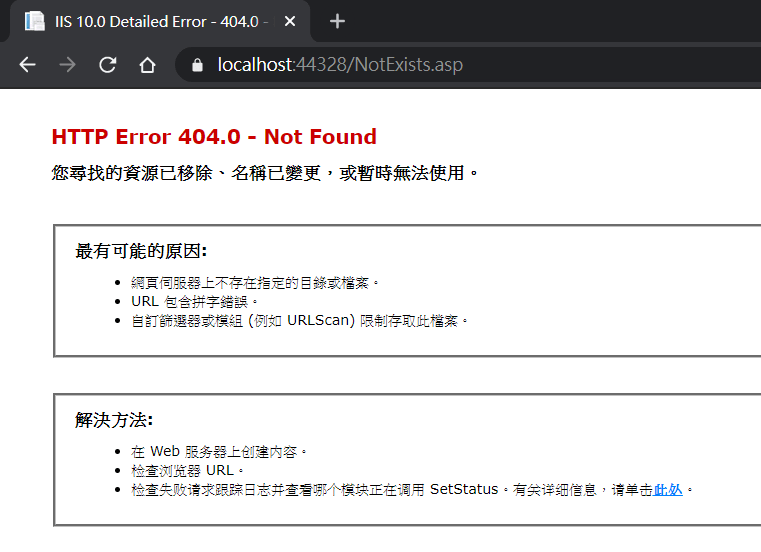Reload the page with the refresh icon
761x552 pixels.
coord(108,65)
